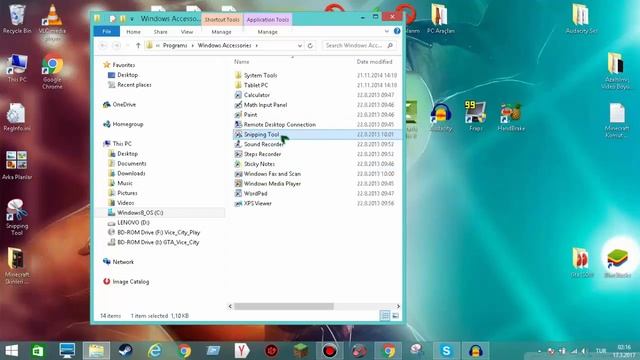Screen dimensions: 640x360
Task: Switch to large icons view
Action: pos(396,316)
